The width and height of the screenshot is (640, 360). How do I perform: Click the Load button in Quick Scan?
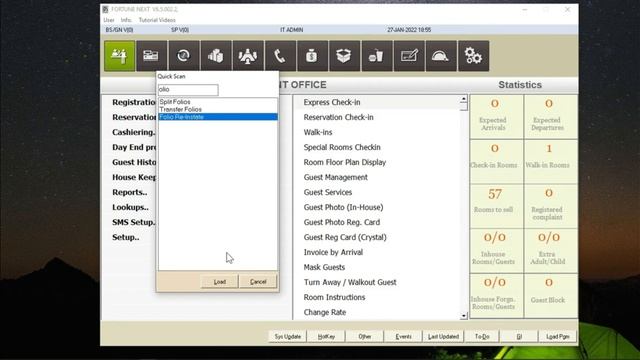pyautogui.click(x=220, y=282)
